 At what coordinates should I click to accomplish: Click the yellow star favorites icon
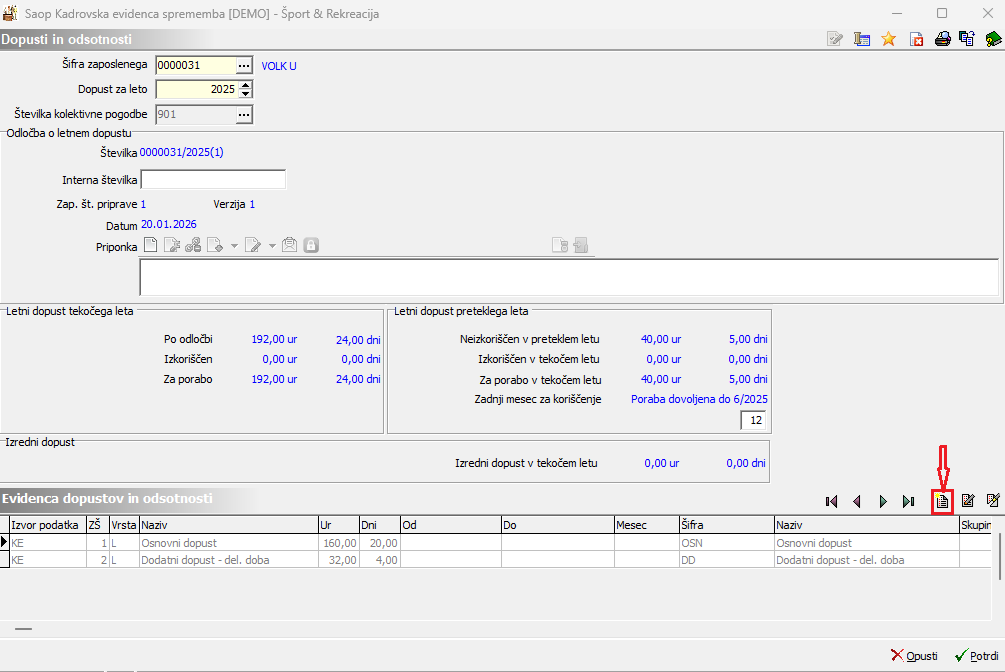tap(888, 40)
